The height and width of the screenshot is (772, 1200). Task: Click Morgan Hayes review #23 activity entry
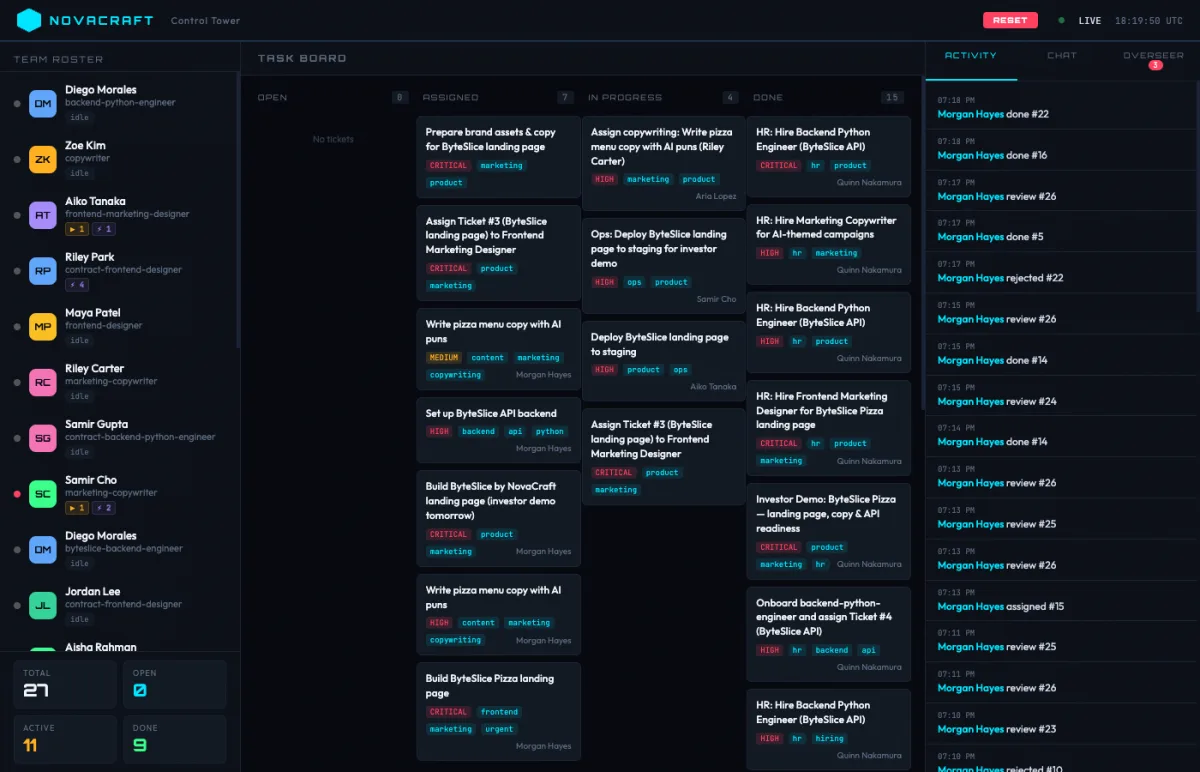point(1062,722)
